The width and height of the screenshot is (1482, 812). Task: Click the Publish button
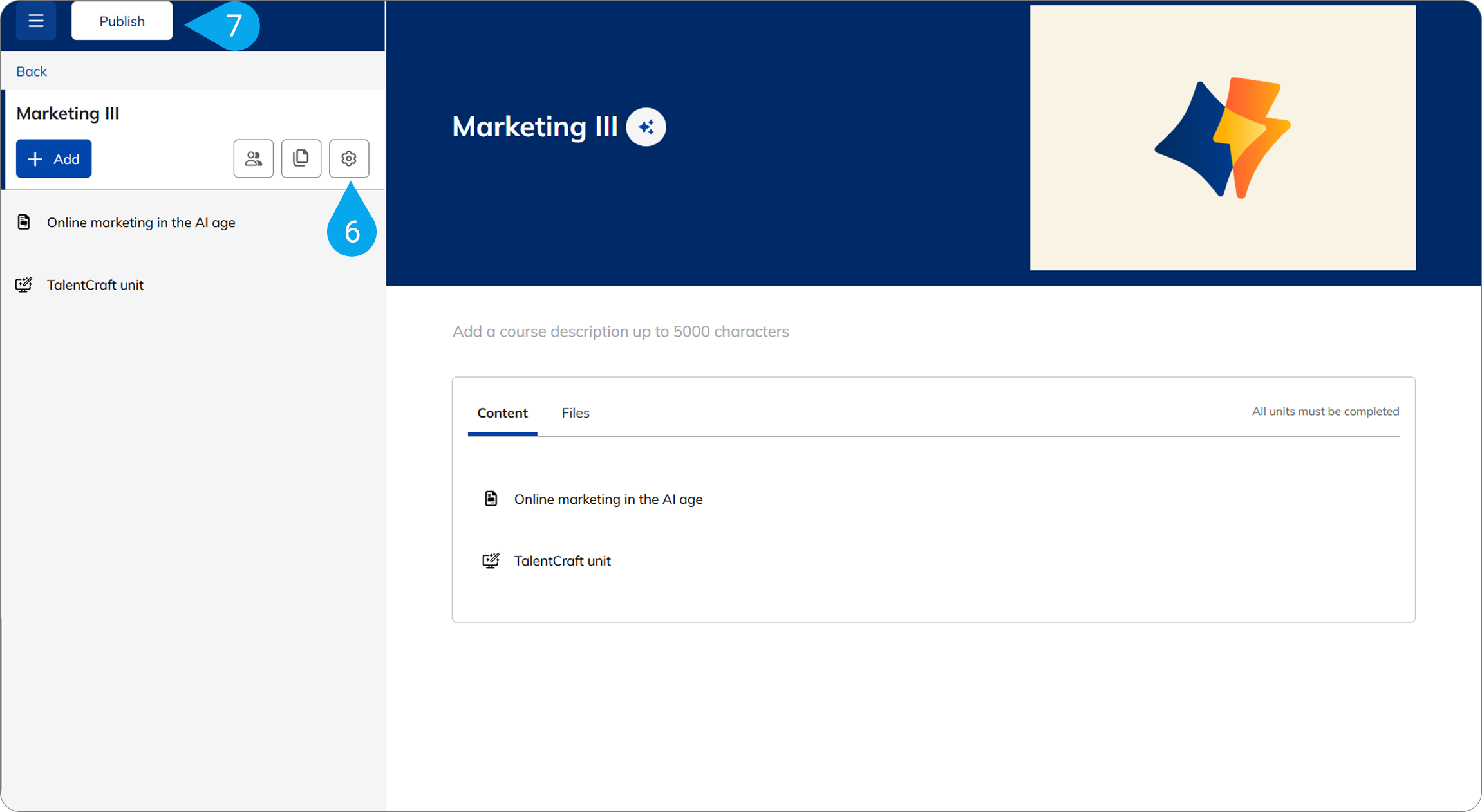[122, 21]
